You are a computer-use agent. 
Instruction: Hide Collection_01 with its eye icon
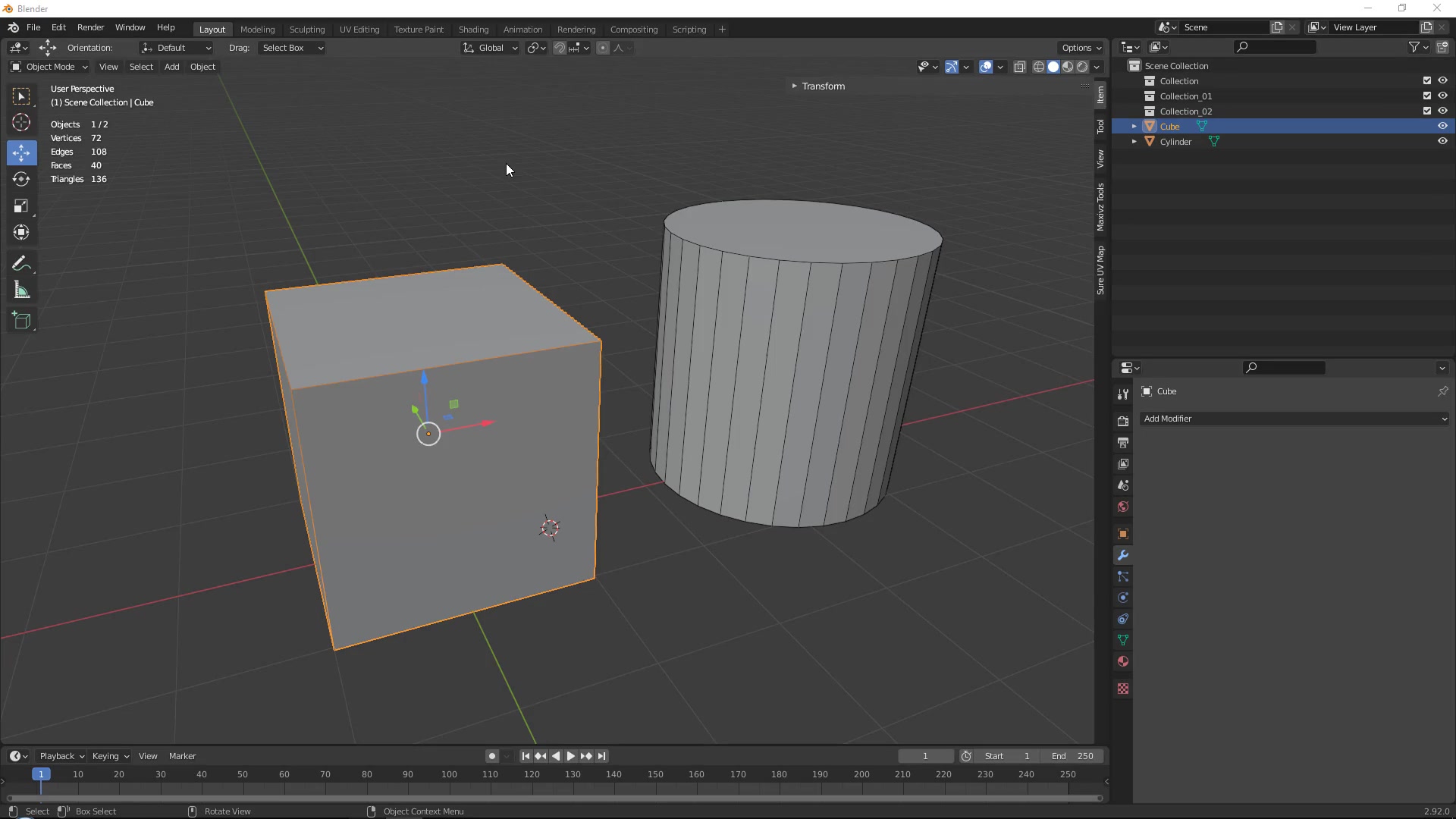1442,96
